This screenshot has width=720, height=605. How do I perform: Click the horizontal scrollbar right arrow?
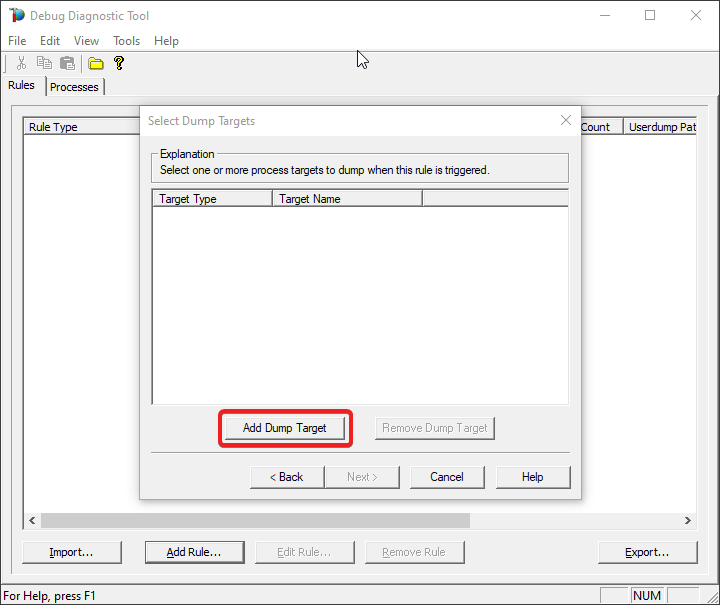click(x=687, y=520)
